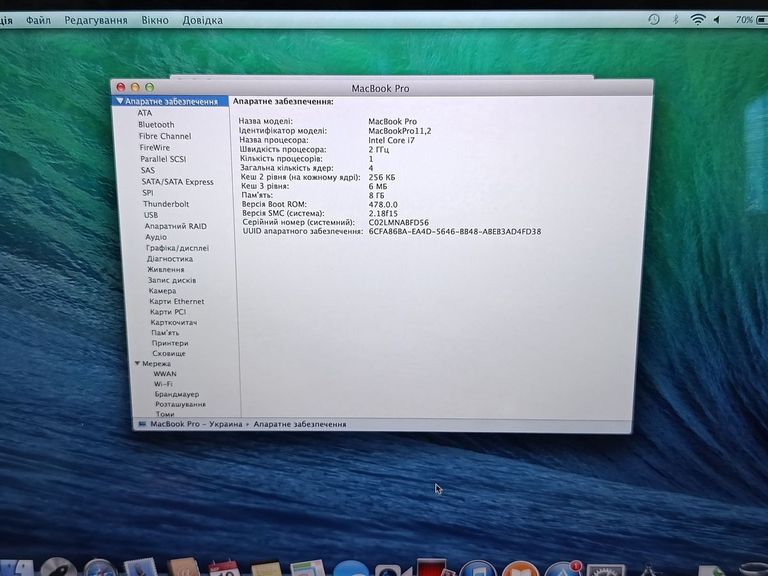The height and width of the screenshot is (576, 768).
Task: Open the Довідка menu
Action: pyautogui.click(x=202, y=21)
